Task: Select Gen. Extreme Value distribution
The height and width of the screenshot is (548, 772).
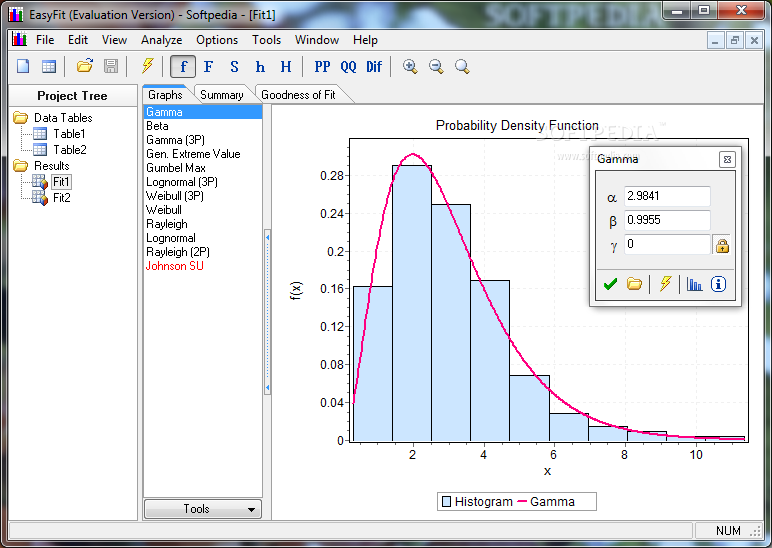Action: click(x=203, y=154)
